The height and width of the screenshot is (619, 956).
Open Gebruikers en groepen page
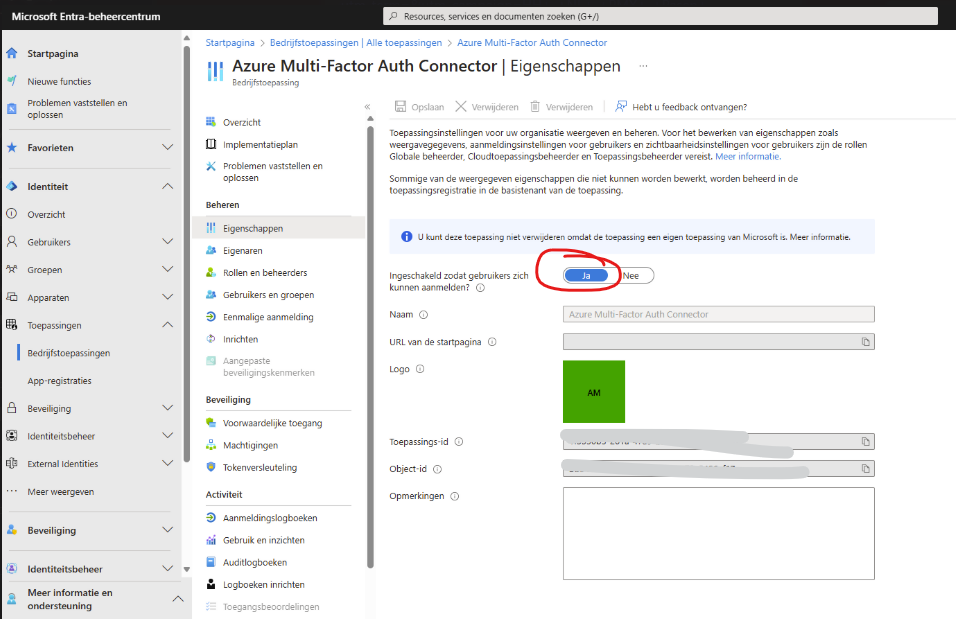[268, 295]
